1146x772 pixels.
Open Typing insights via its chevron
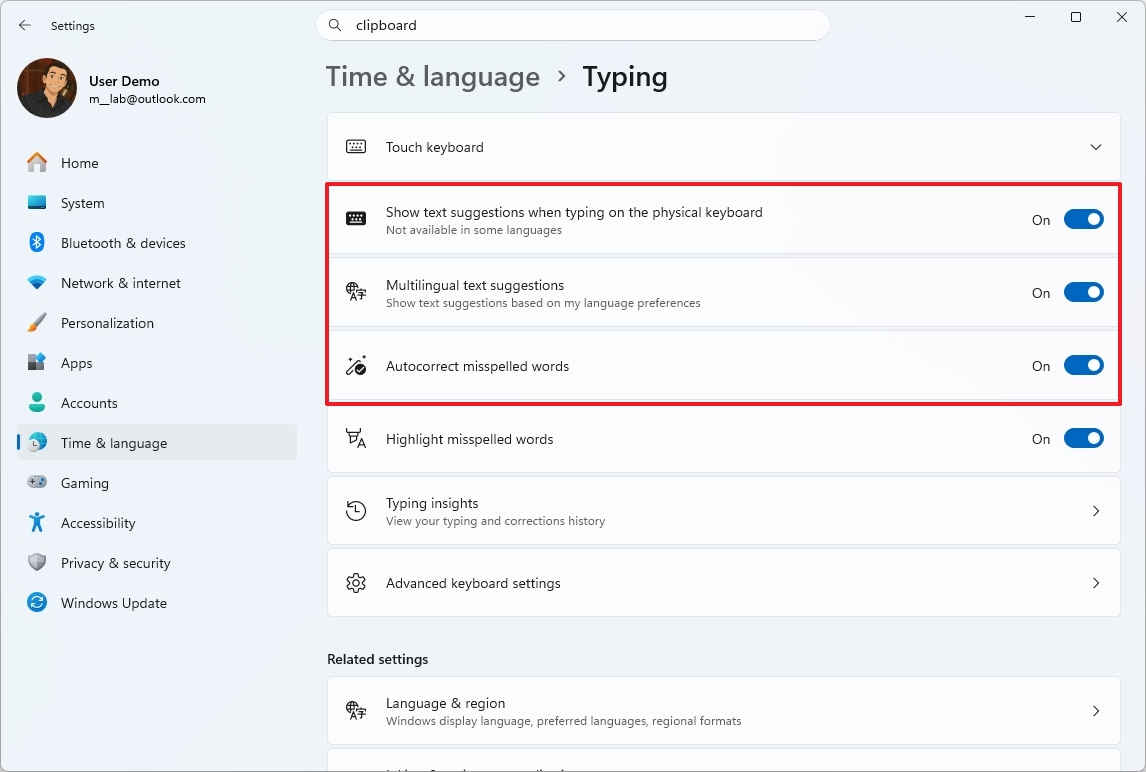[x=1095, y=510]
